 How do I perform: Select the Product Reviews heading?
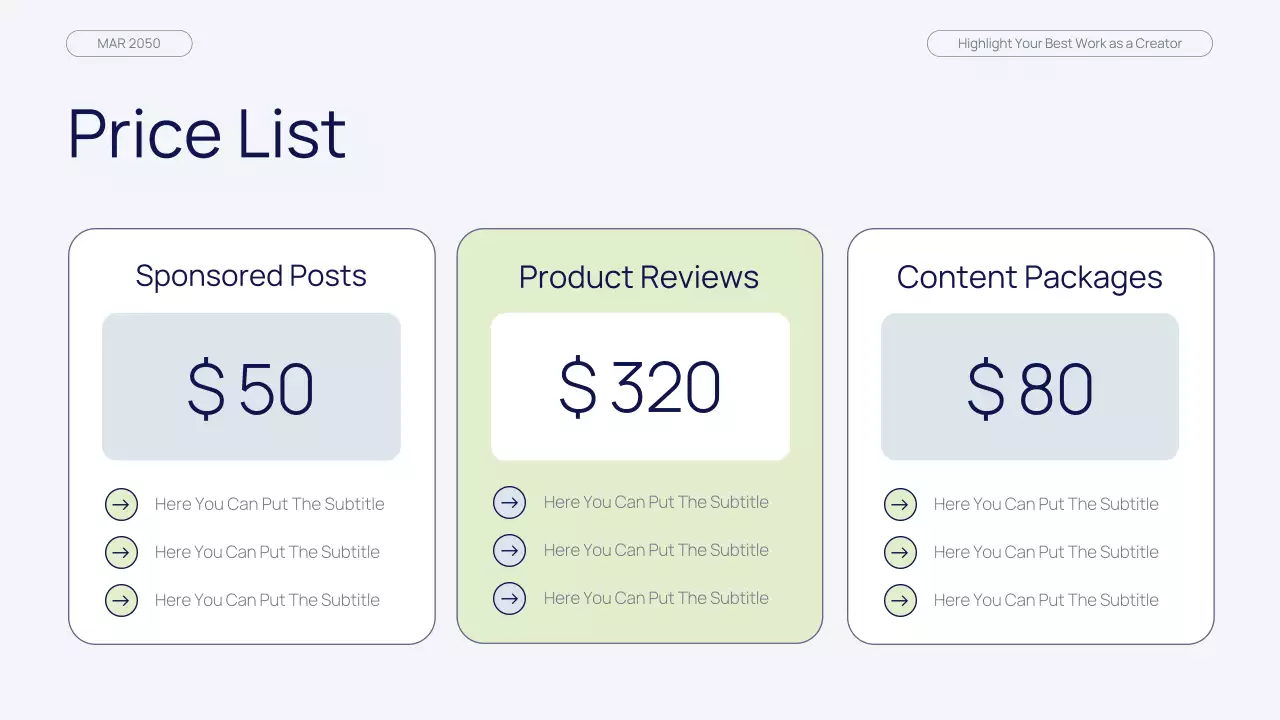(x=639, y=277)
